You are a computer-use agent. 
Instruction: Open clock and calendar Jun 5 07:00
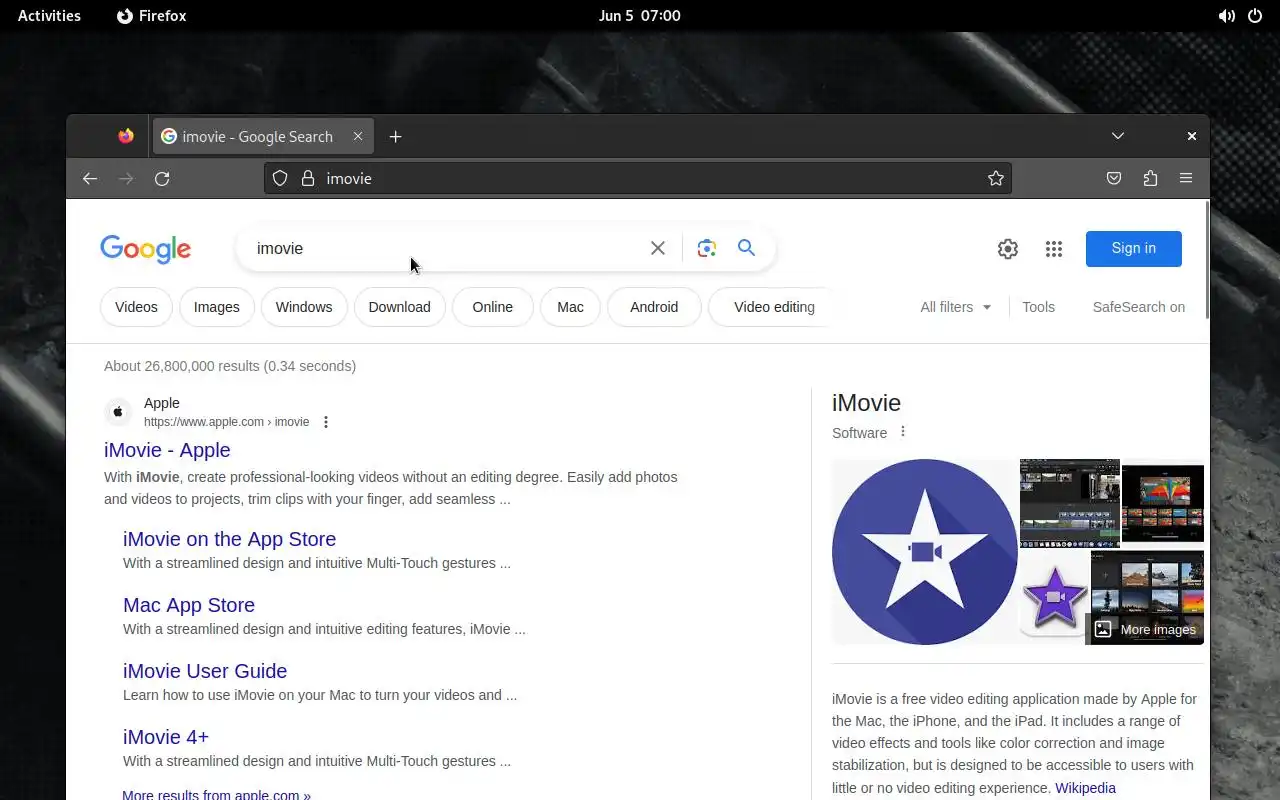coord(639,16)
